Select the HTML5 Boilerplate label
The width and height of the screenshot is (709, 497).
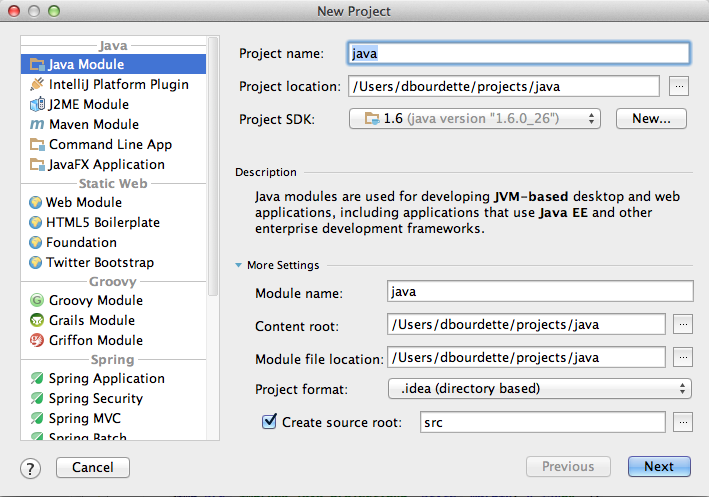(x=103, y=222)
